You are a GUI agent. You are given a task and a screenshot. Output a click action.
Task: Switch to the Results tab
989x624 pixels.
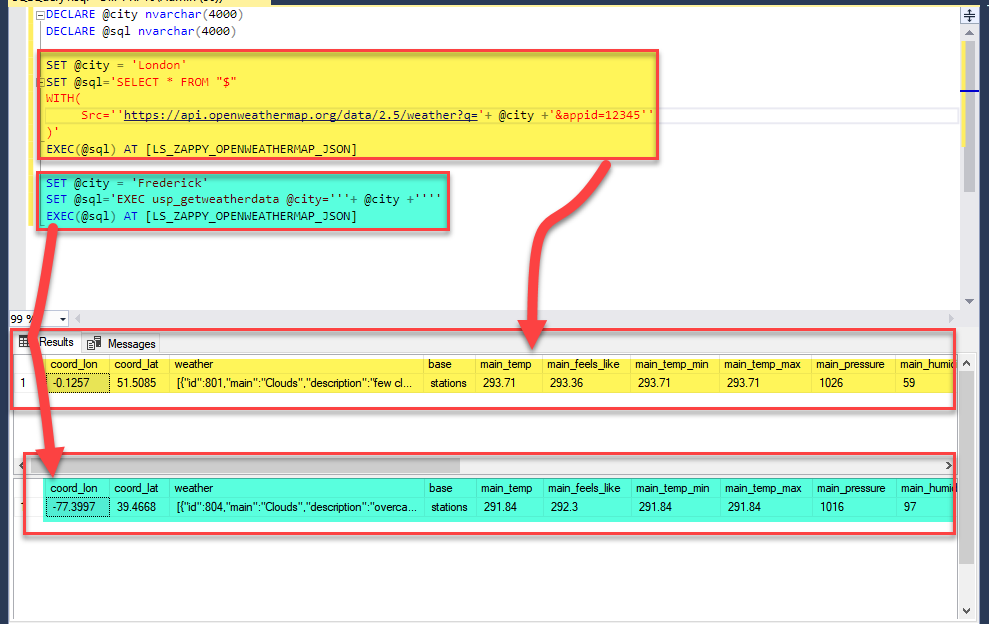pyautogui.click(x=56, y=342)
